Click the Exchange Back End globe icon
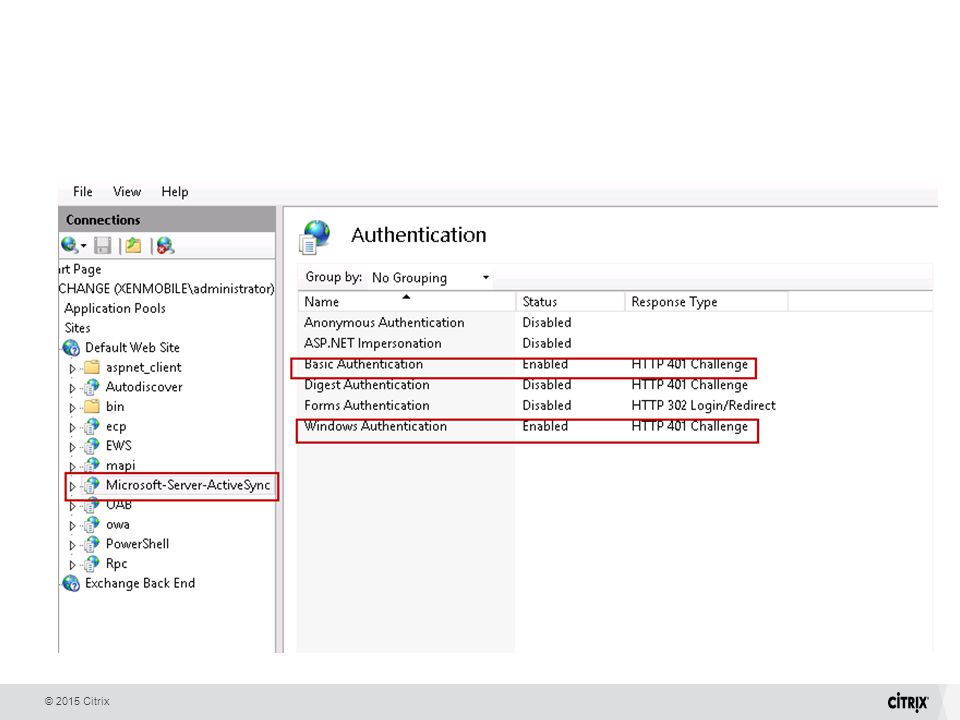This screenshot has width=960, height=720. (71, 583)
